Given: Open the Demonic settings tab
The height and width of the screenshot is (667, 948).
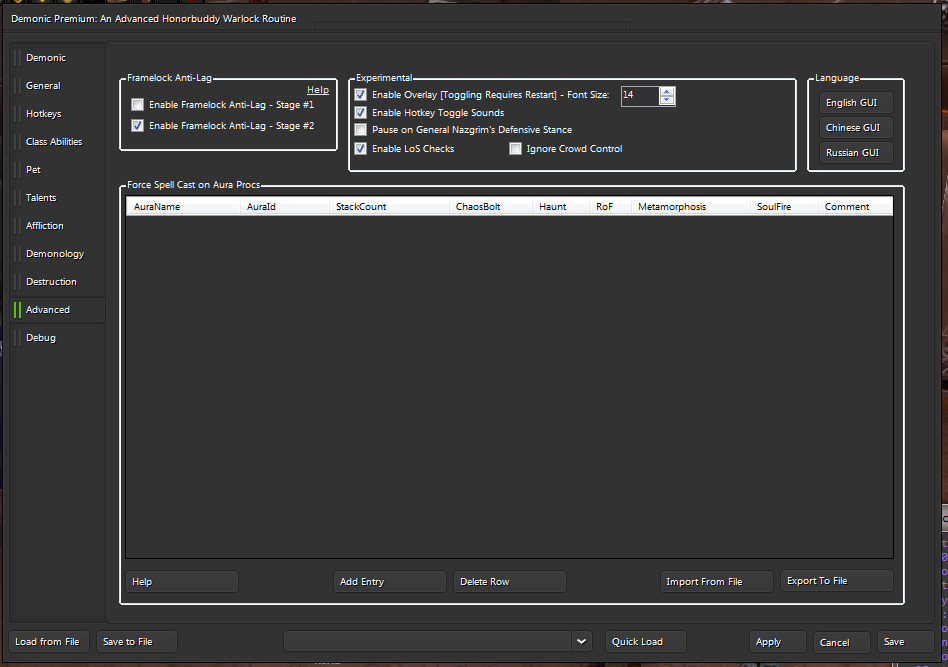Looking at the screenshot, I should (x=57, y=57).
